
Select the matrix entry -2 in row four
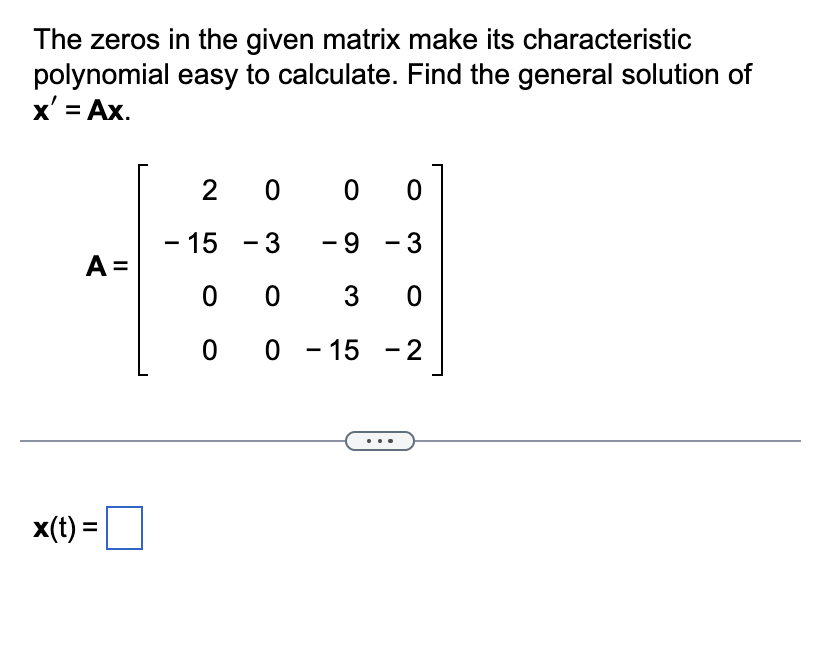[x=404, y=349]
